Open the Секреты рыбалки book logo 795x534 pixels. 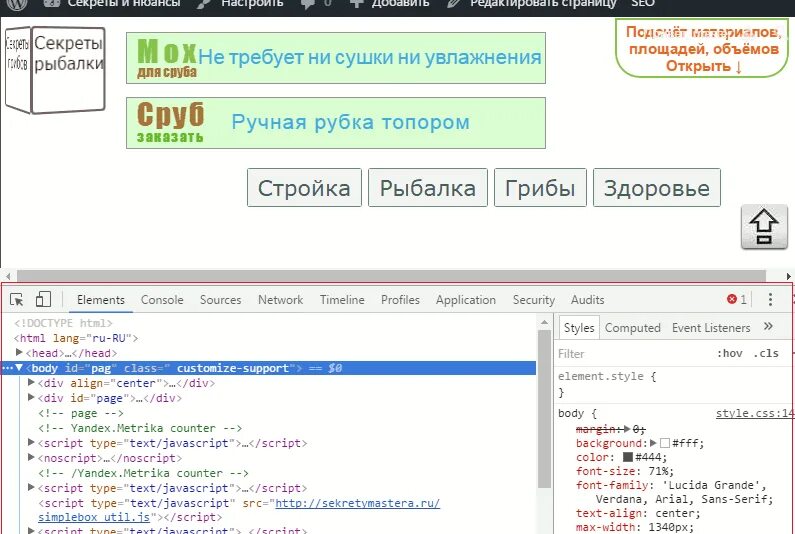coord(68,69)
